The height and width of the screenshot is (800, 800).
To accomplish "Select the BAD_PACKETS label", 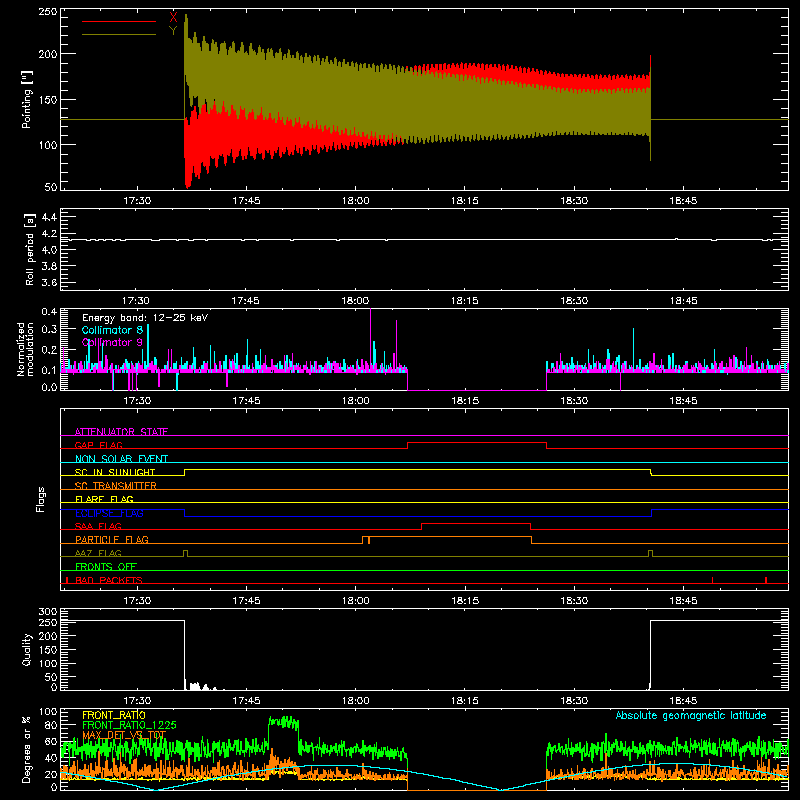I will [x=109, y=580].
